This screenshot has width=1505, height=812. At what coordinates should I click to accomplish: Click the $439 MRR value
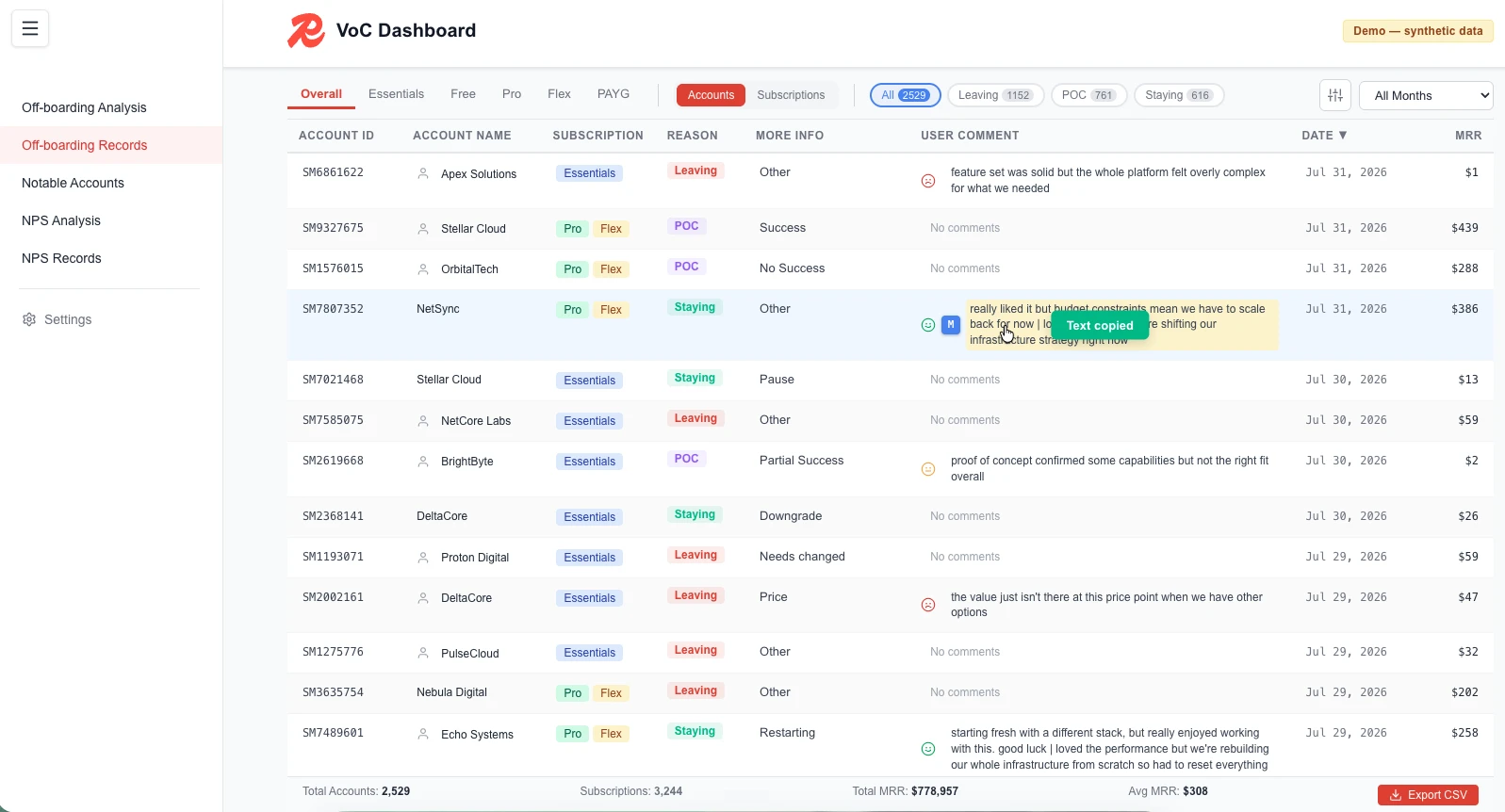point(1464,228)
